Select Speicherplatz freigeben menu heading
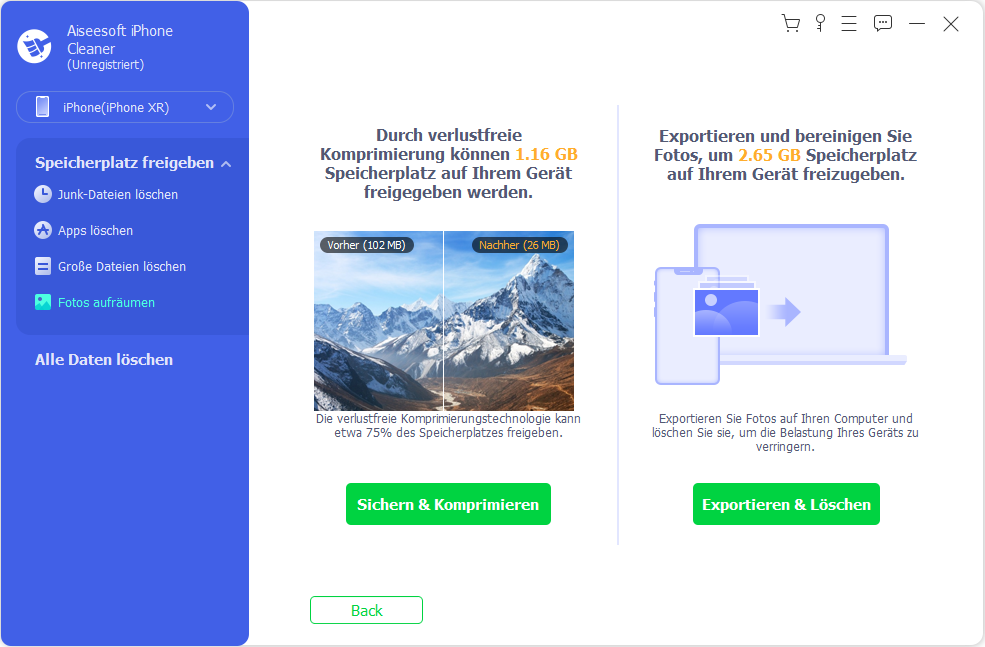 point(124,163)
